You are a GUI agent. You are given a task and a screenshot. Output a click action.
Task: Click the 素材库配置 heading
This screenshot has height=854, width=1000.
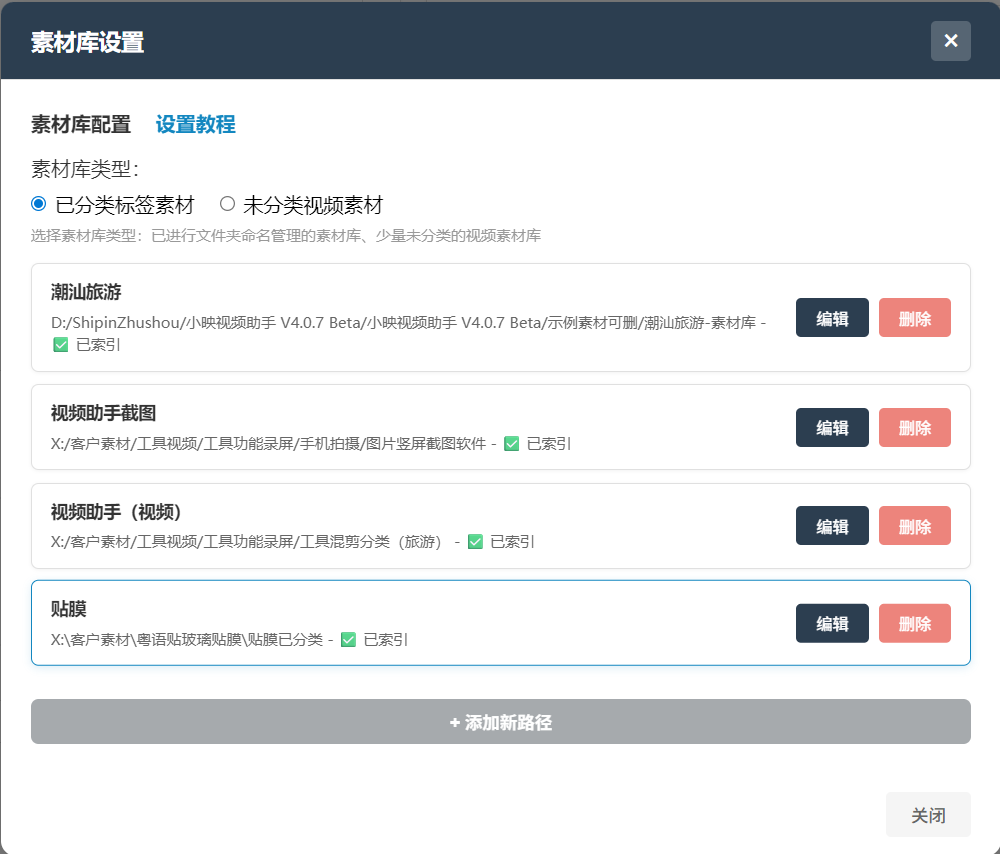pyautogui.click(x=81, y=124)
